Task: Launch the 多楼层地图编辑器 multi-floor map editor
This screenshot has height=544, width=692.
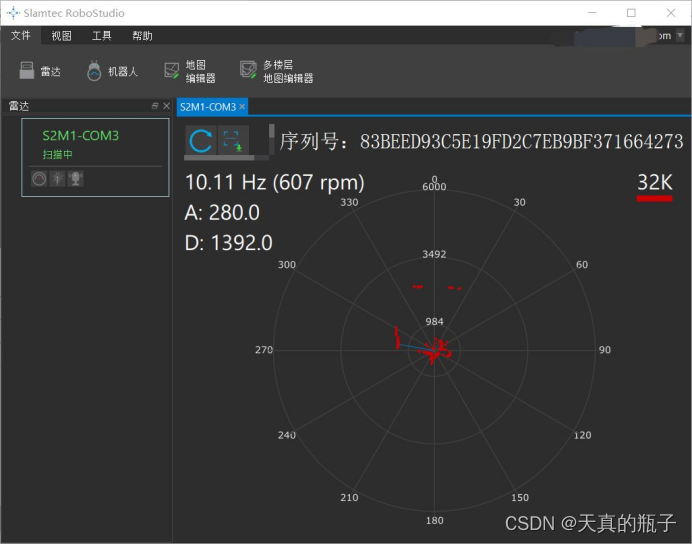Action: click(276, 71)
